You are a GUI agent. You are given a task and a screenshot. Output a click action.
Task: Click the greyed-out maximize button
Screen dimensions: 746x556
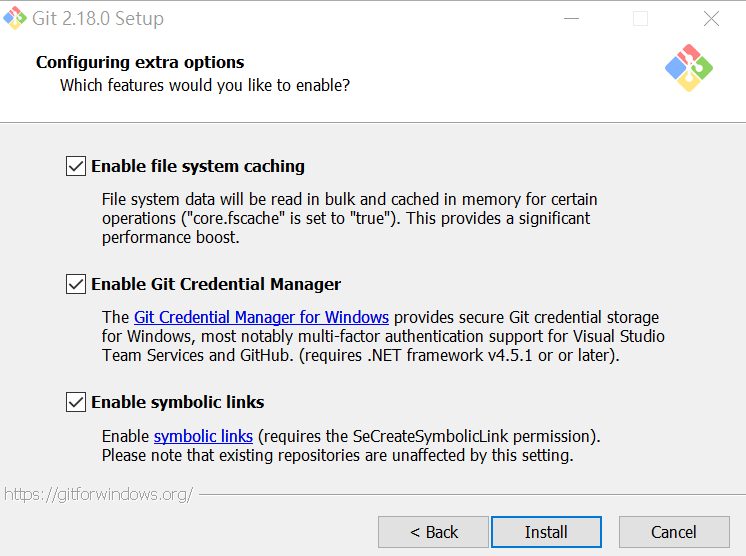click(641, 19)
